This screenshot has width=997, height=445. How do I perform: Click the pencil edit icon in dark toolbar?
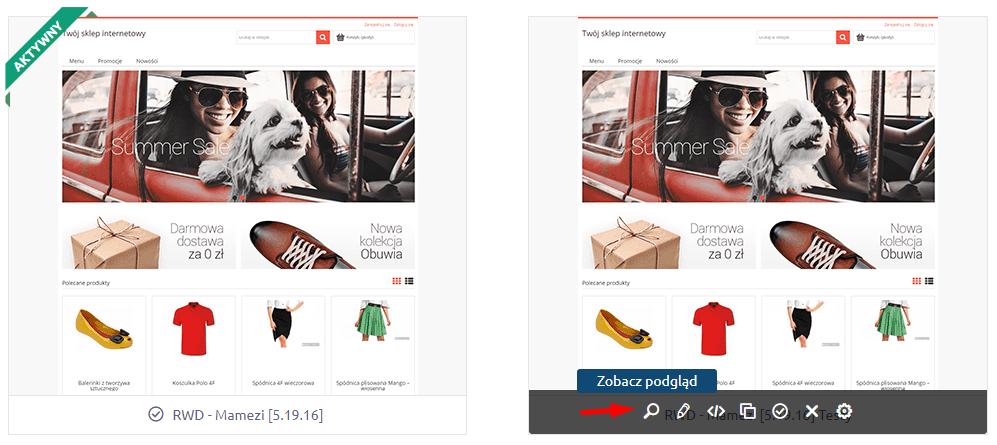tap(684, 411)
